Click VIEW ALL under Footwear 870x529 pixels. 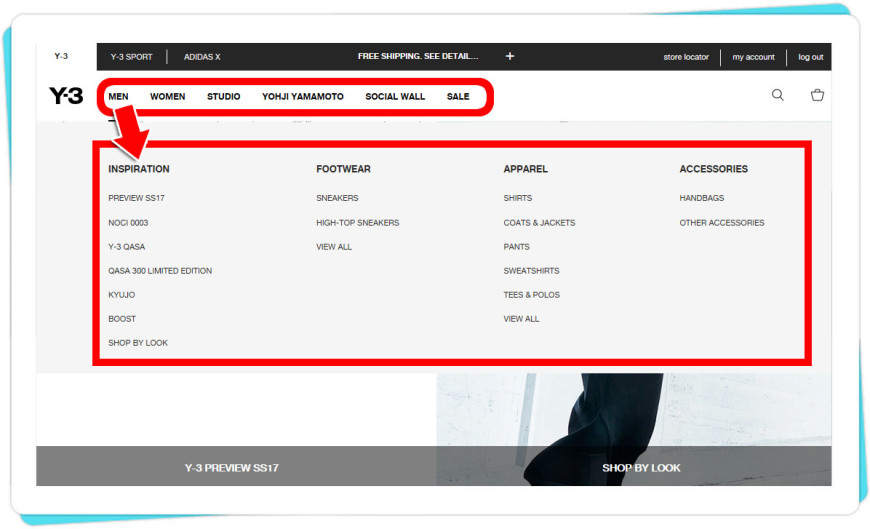click(334, 246)
